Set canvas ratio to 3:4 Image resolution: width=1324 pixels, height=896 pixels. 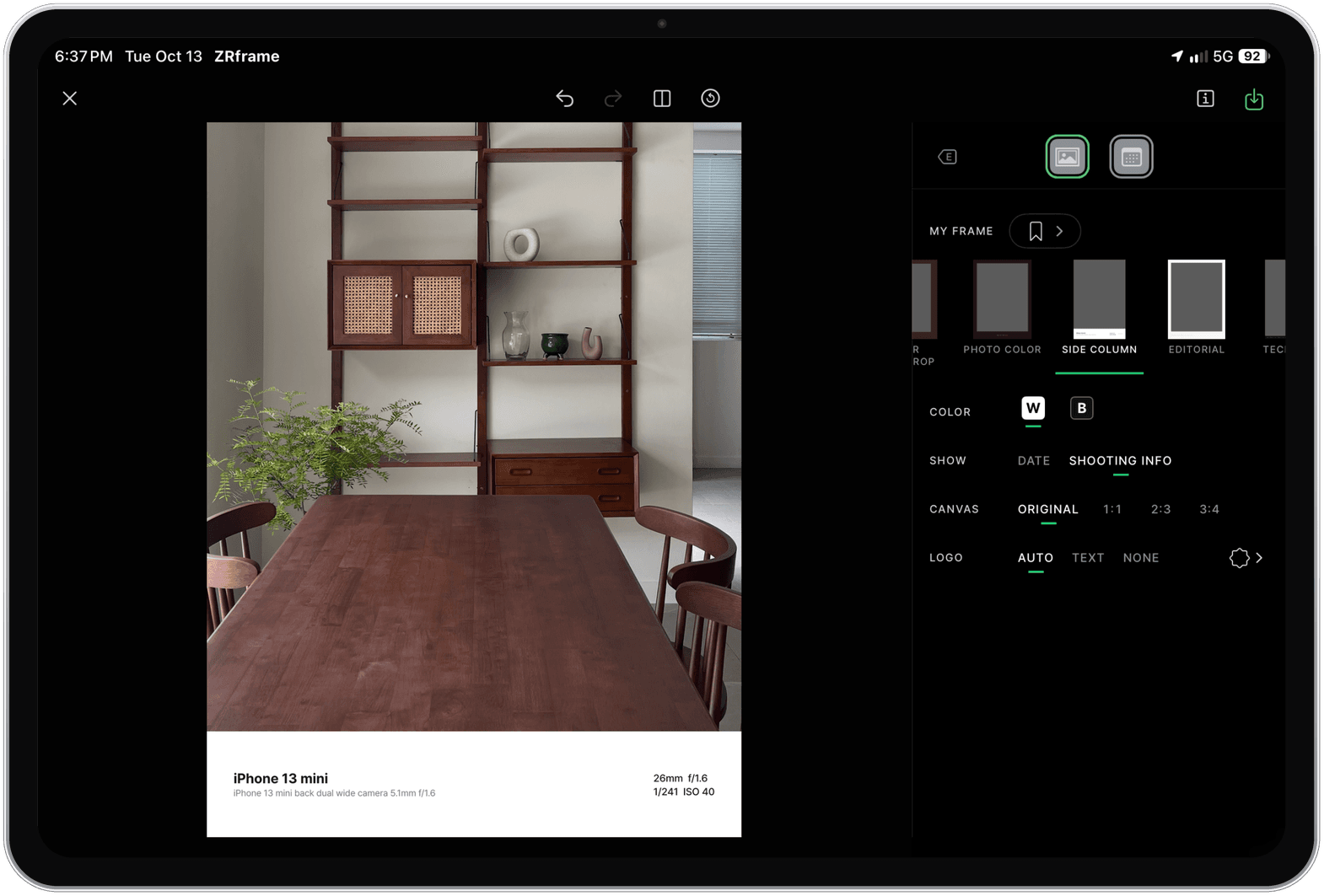pos(1209,509)
